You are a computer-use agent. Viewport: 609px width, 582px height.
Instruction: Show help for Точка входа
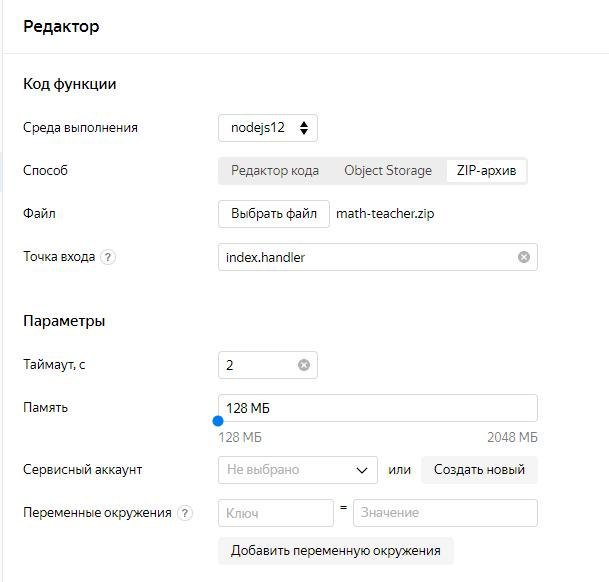point(108,257)
